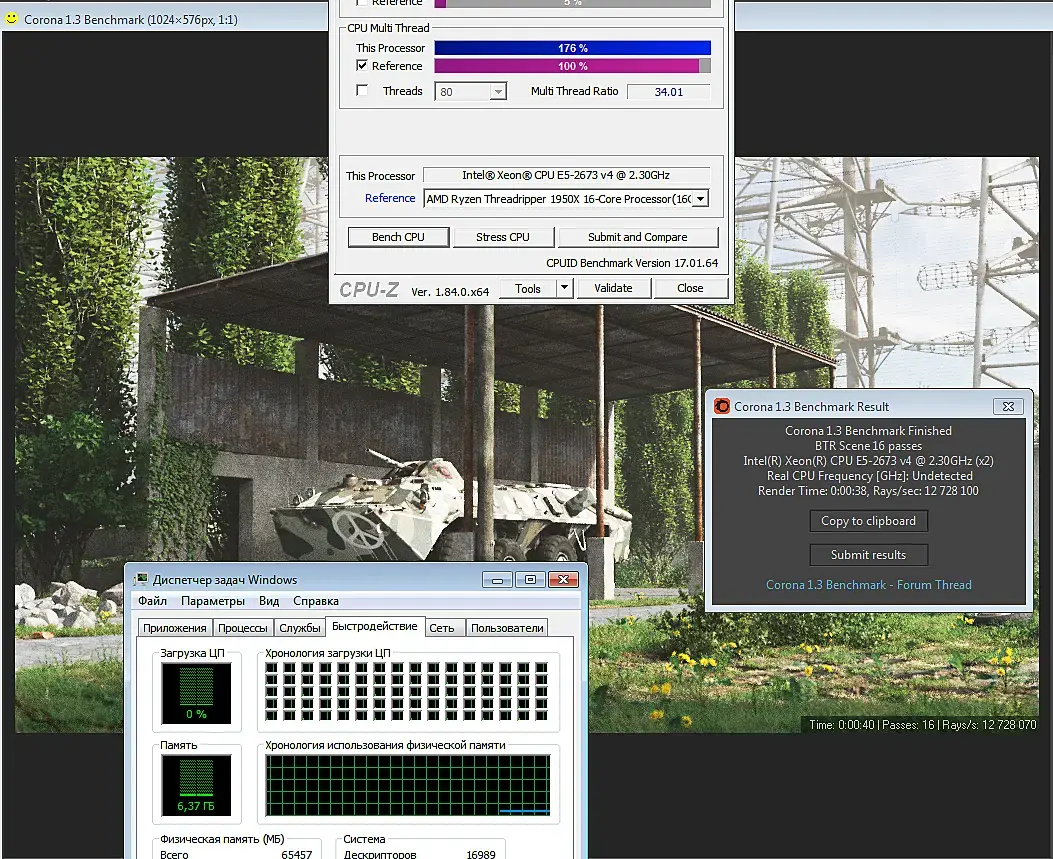The image size is (1053, 859).
Task: Click the Corona Benchmark Result dialog icon
Action: click(722, 407)
